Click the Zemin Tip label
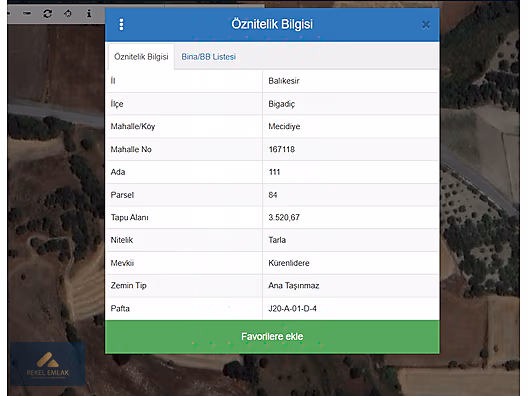The height and width of the screenshot is (396, 528). (129, 286)
